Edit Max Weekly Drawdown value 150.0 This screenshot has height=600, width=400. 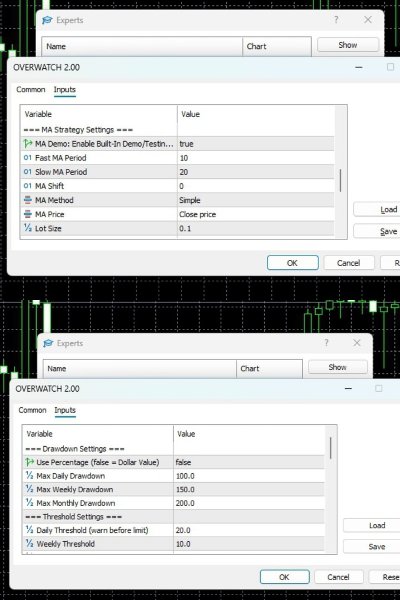[x=249, y=489]
